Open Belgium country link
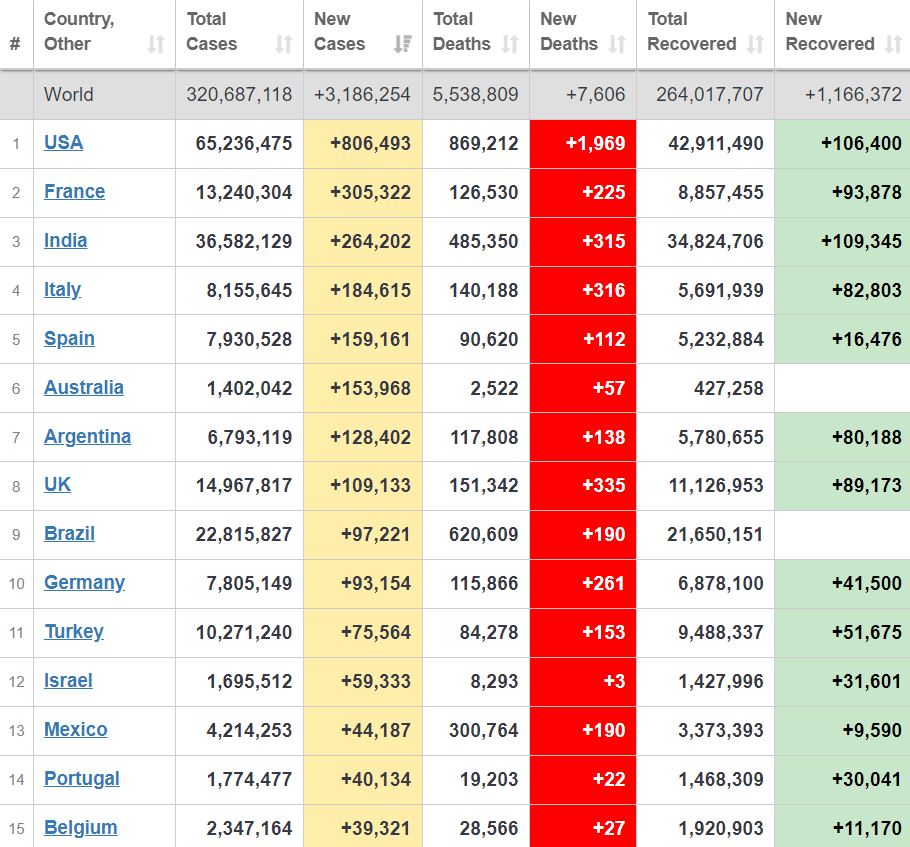This screenshot has width=910, height=847. click(x=80, y=828)
